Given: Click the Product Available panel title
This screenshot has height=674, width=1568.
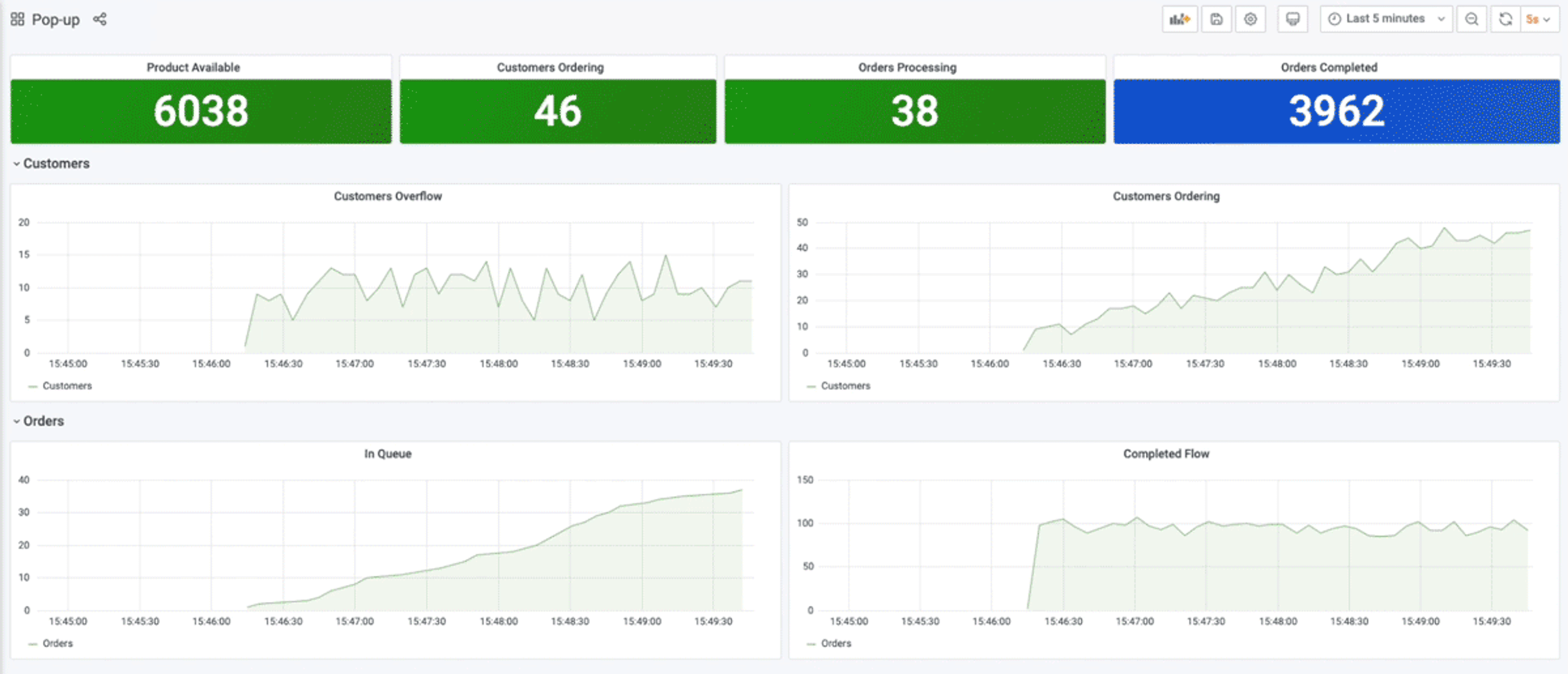Looking at the screenshot, I should (x=193, y=67).
